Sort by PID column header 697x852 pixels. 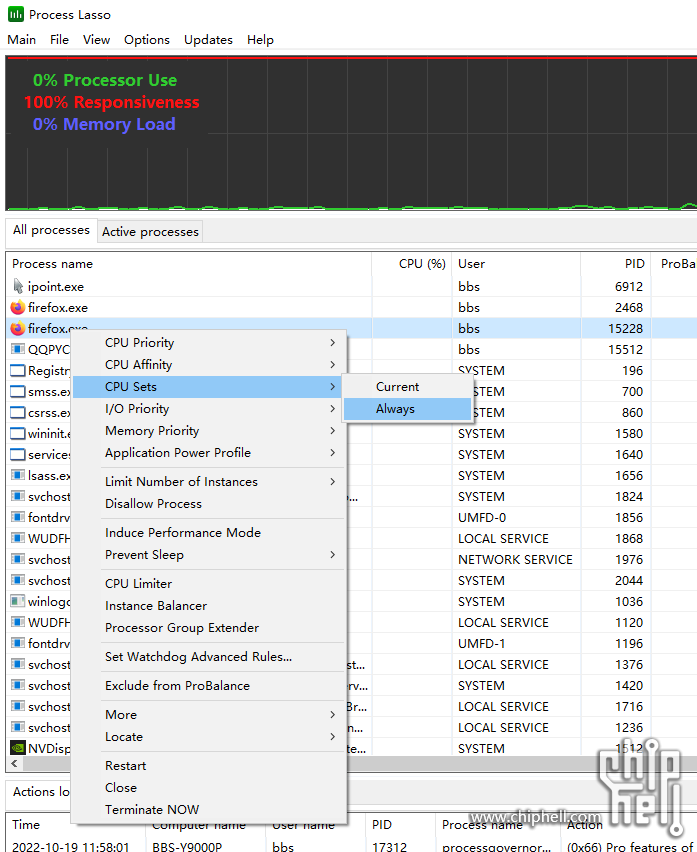coord(616,264)
